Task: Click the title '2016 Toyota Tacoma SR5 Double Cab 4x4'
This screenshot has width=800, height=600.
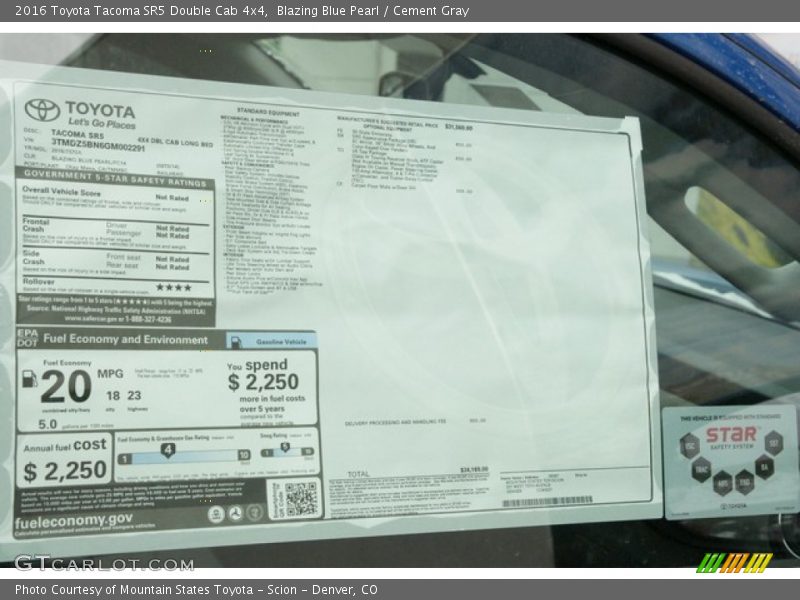Action: [141, 11]
